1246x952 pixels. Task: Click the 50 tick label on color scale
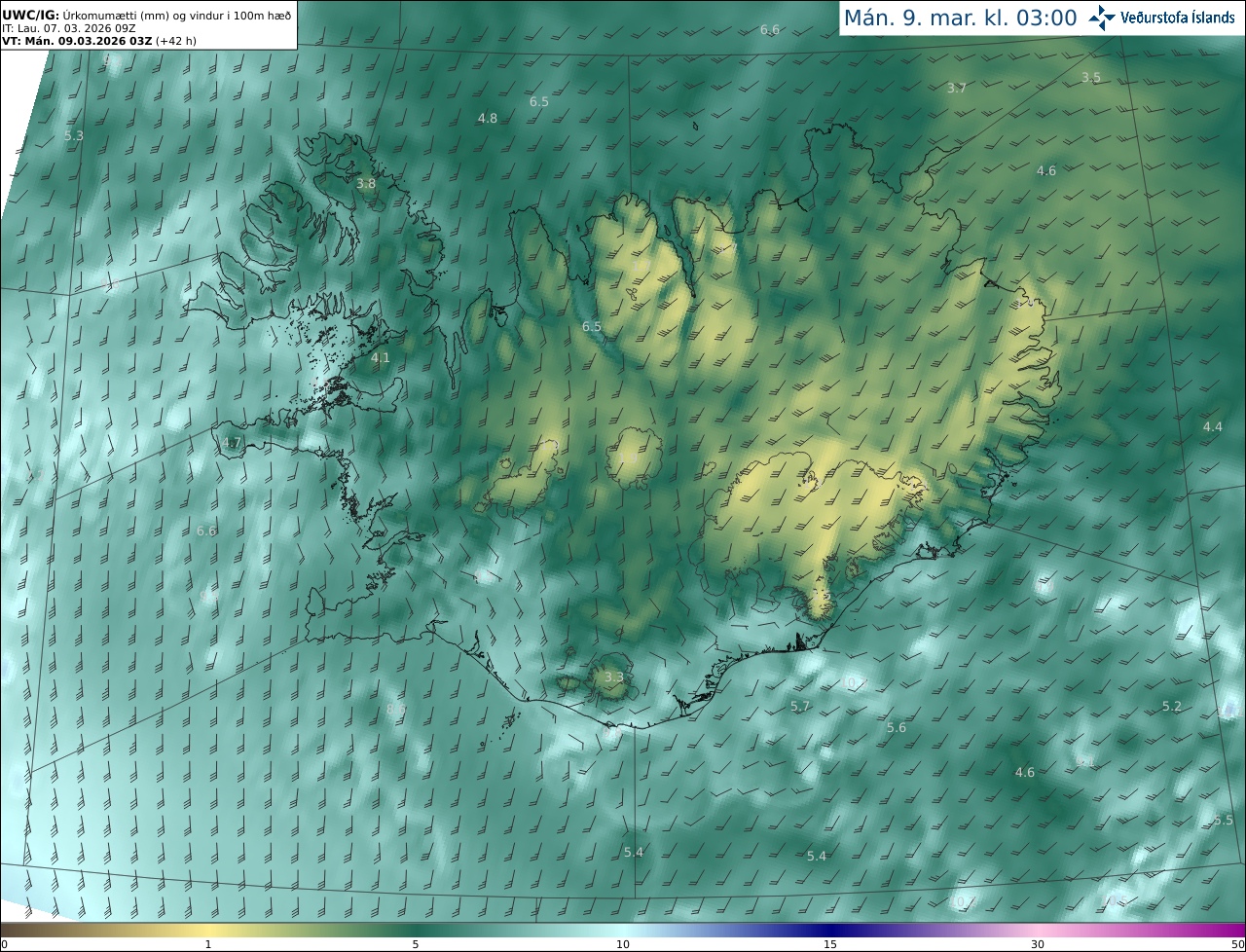(x=1237, y=944)
